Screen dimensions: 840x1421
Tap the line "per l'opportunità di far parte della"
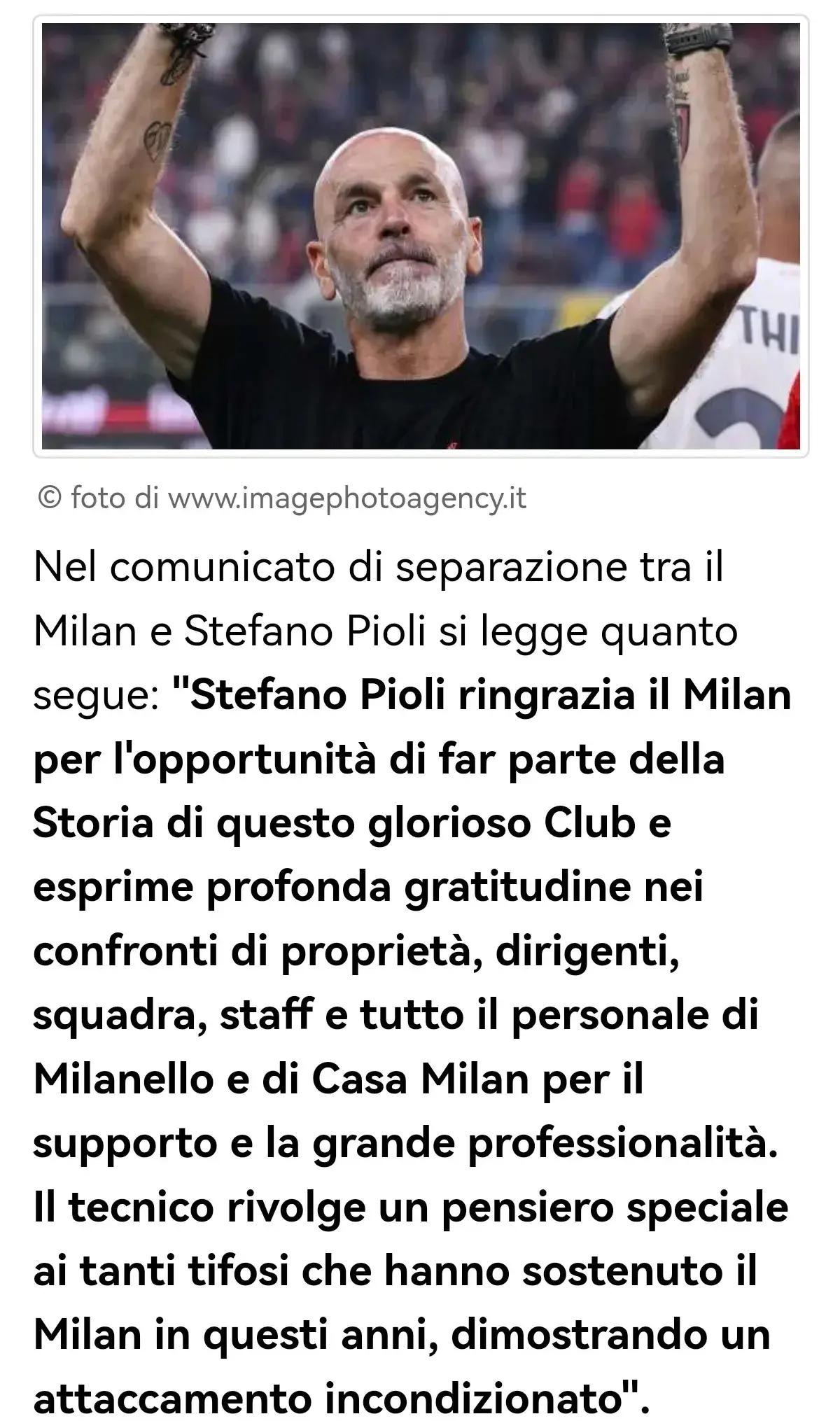click(x=379, y=760)
